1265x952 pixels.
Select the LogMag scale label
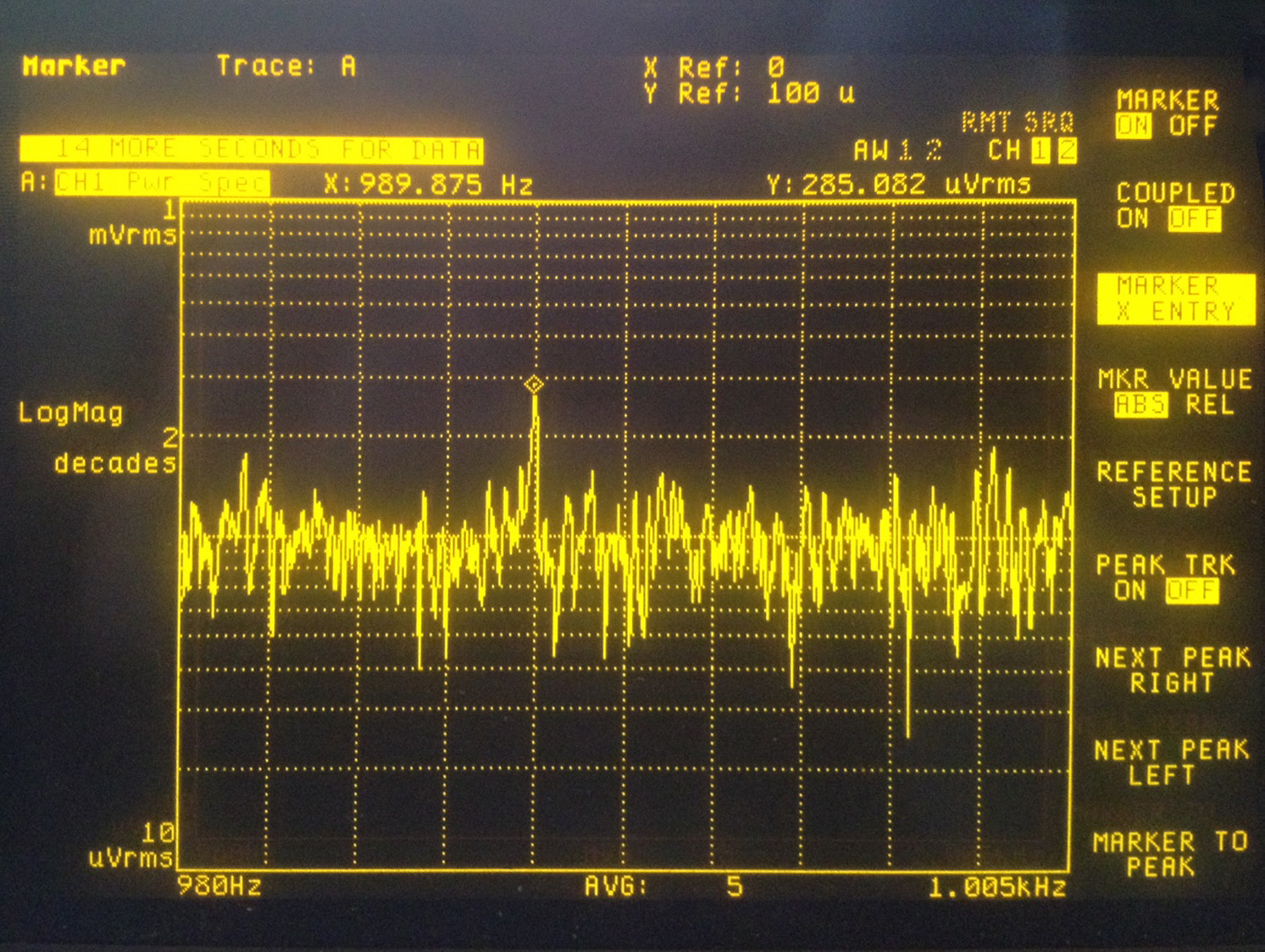click(x=72, y=414)
